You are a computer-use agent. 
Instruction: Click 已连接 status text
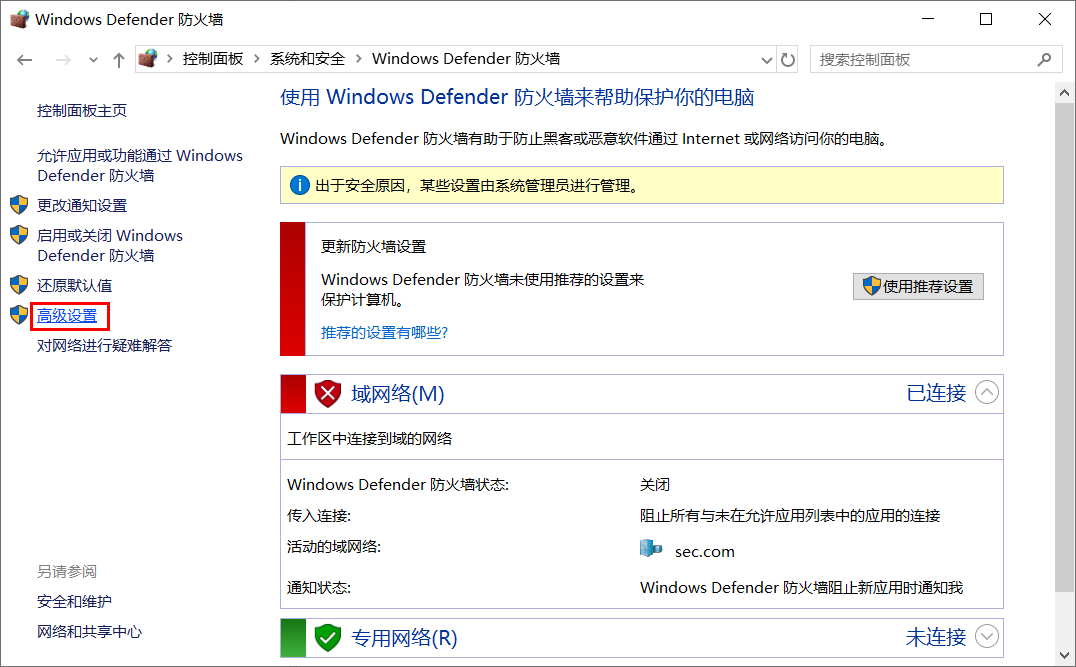pos(936,393)
